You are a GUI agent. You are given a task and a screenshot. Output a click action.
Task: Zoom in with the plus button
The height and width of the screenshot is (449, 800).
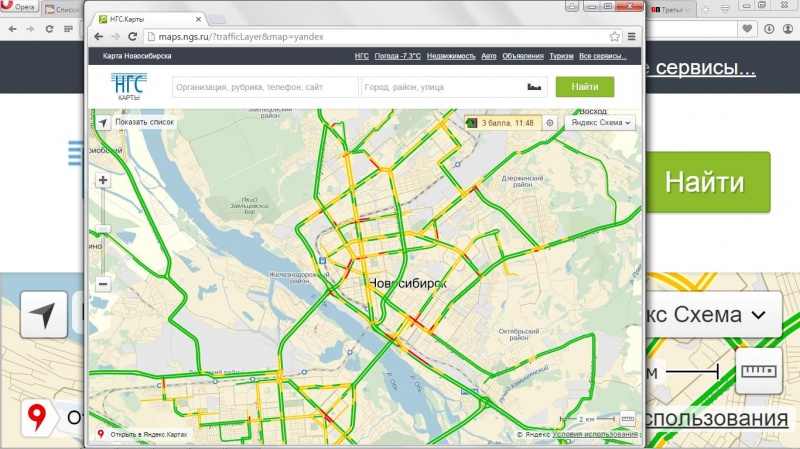point(103,180)
